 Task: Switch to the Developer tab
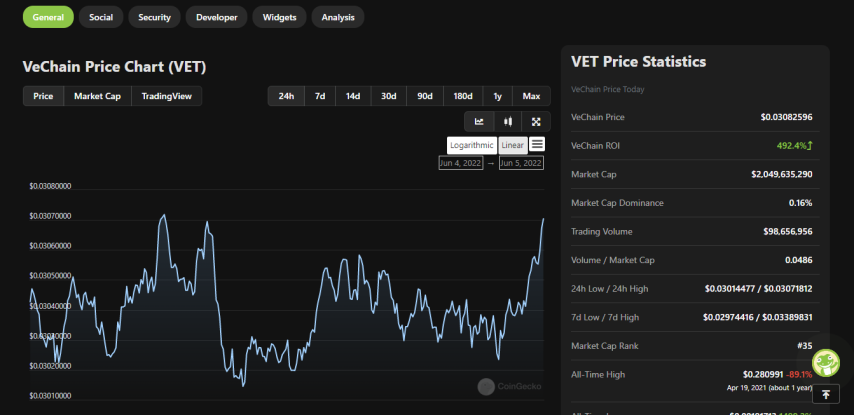pos(216,17)
